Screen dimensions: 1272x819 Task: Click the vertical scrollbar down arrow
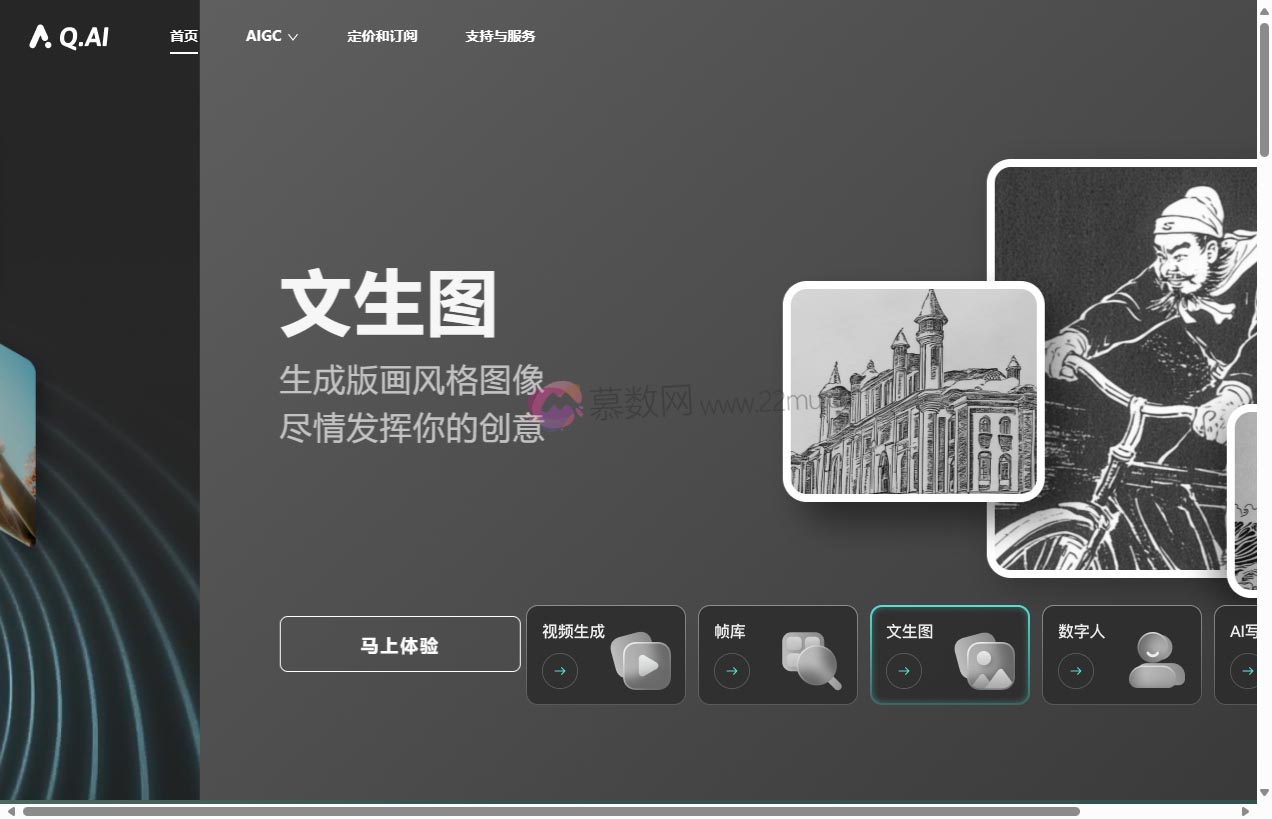coord(1264,792)
